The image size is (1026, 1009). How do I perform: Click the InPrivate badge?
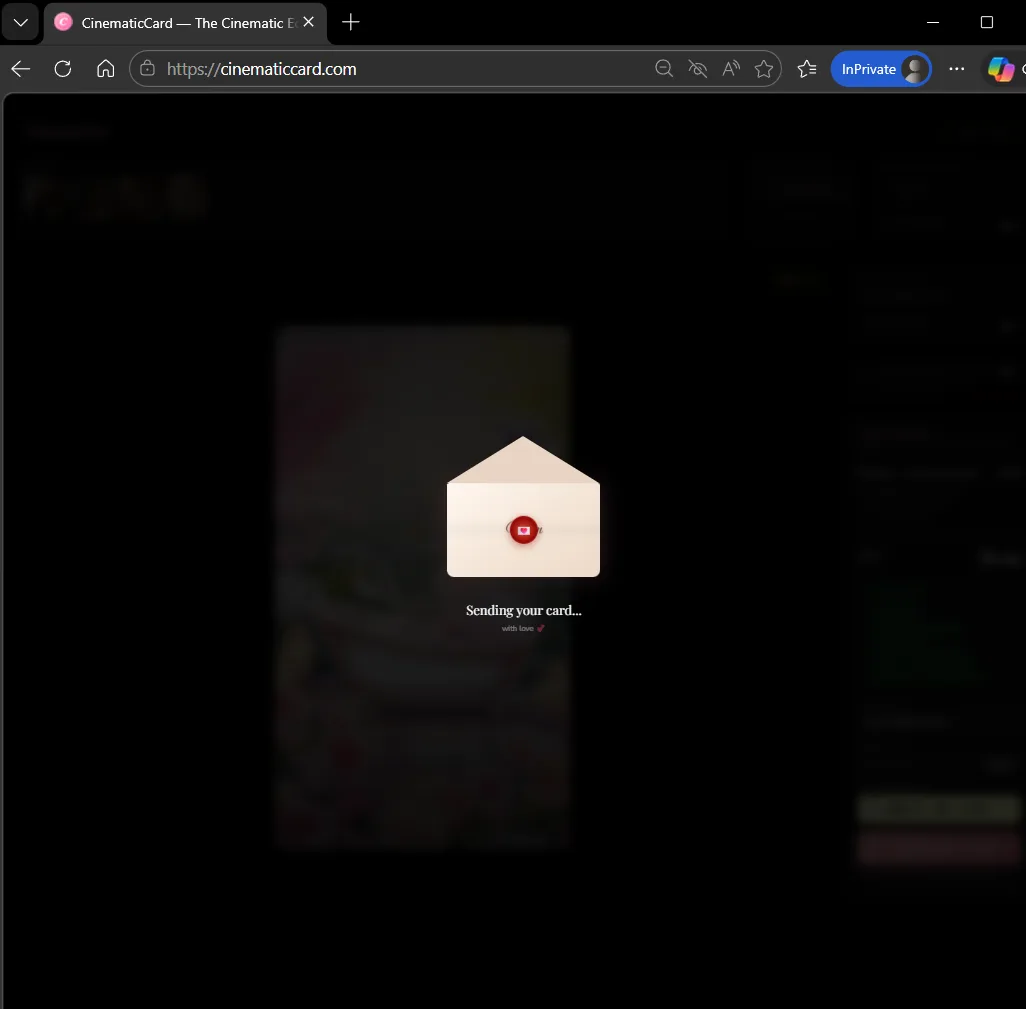pos(867,69)
